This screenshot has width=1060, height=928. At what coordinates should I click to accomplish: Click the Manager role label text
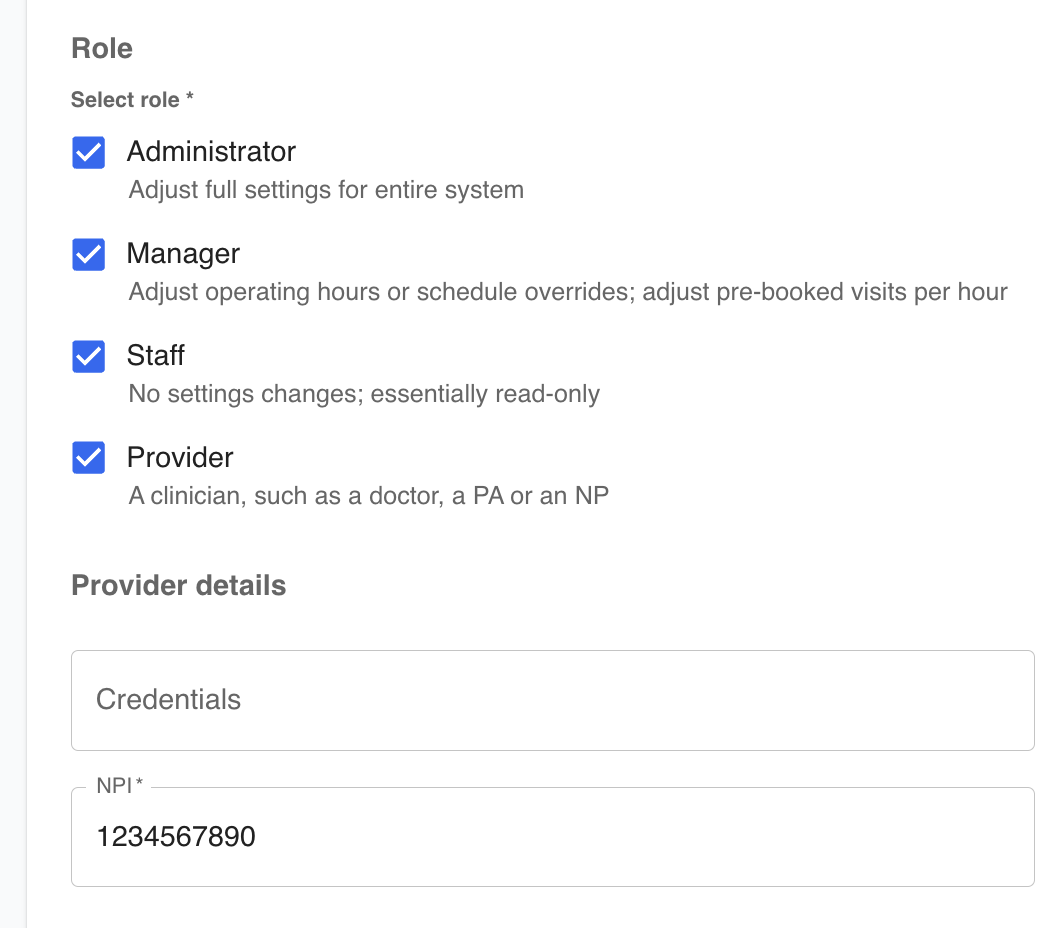coord(183,254)
